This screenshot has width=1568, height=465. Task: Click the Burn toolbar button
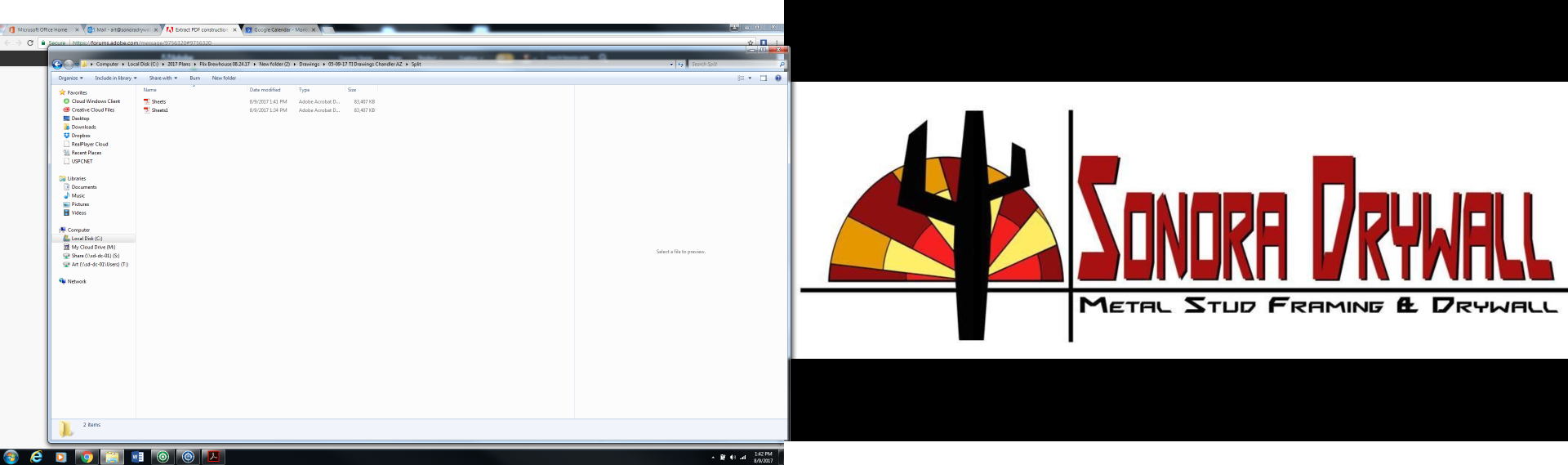click(195, 78)
